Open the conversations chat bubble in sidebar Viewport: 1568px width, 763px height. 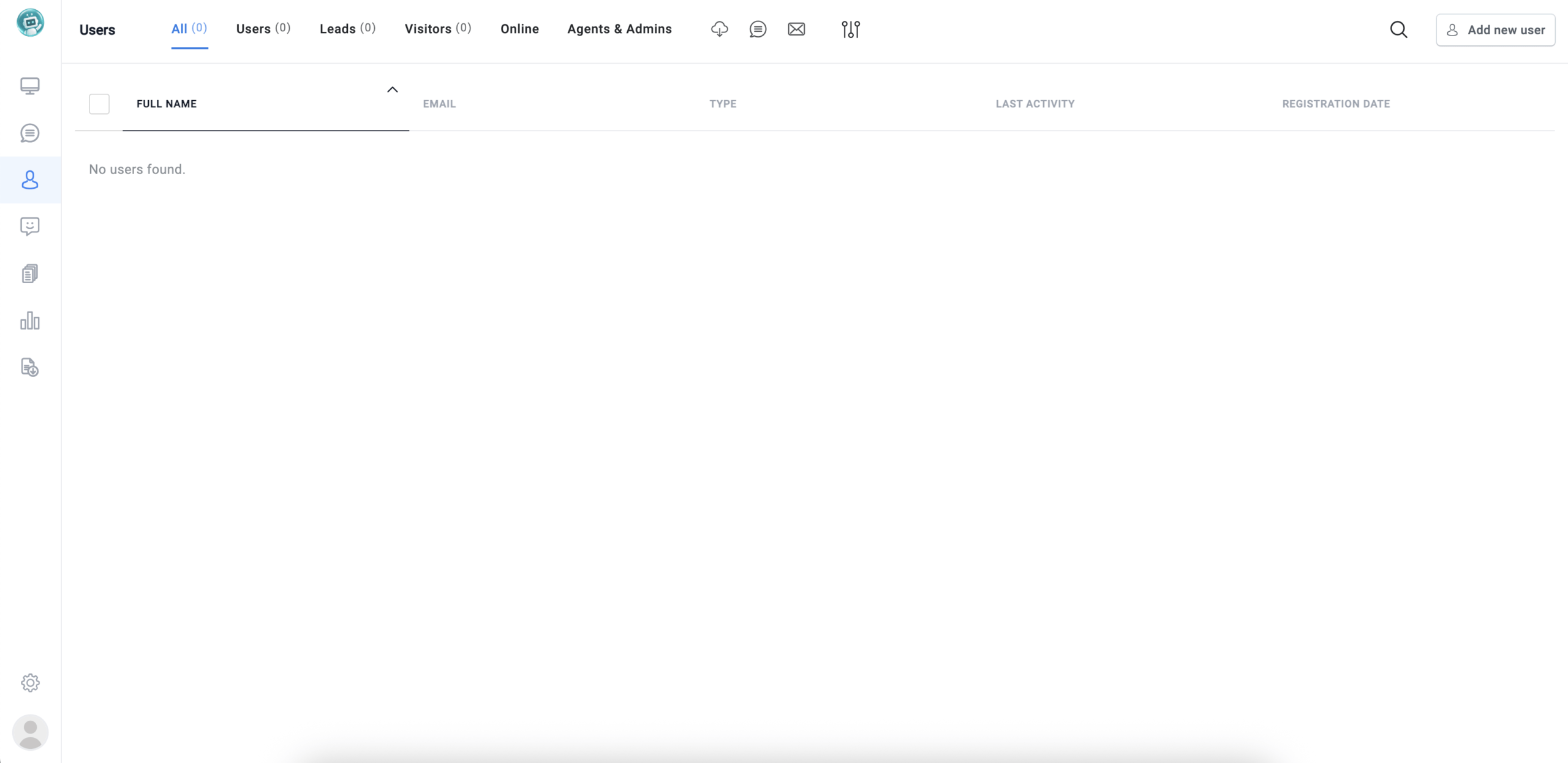pos(30,133)
